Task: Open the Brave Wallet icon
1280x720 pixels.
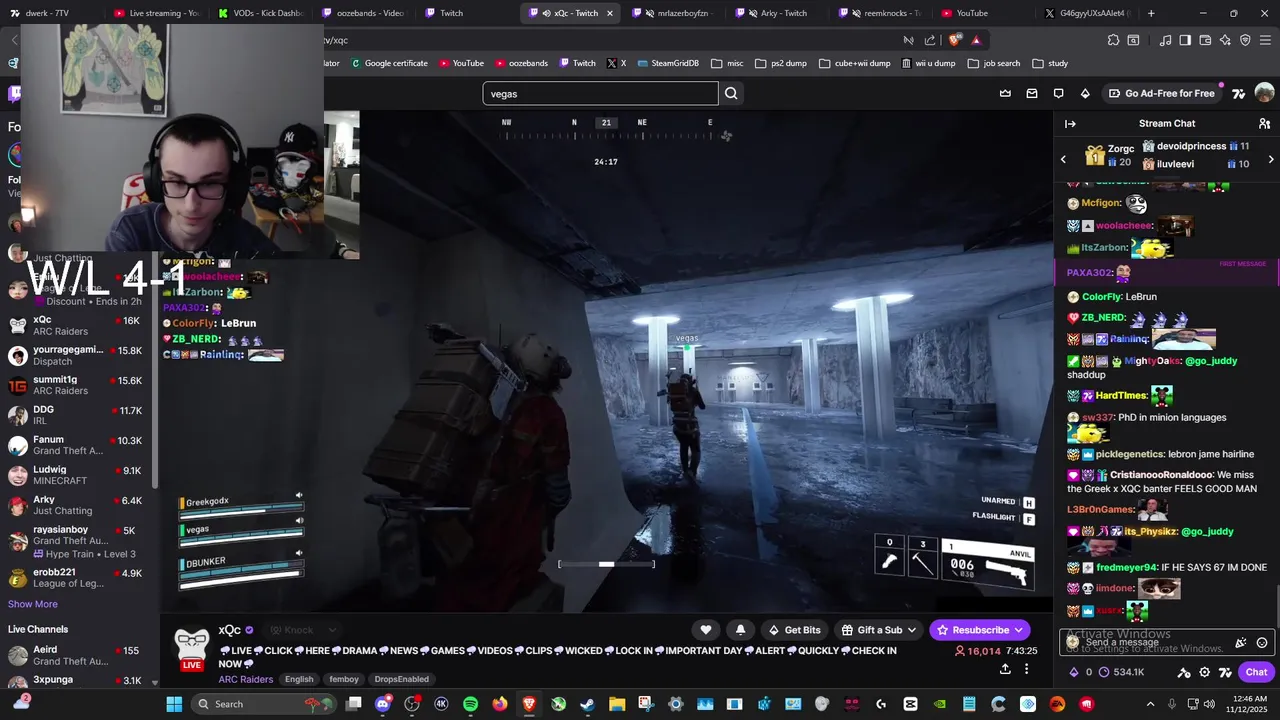Action: (x=1205, y=40)
